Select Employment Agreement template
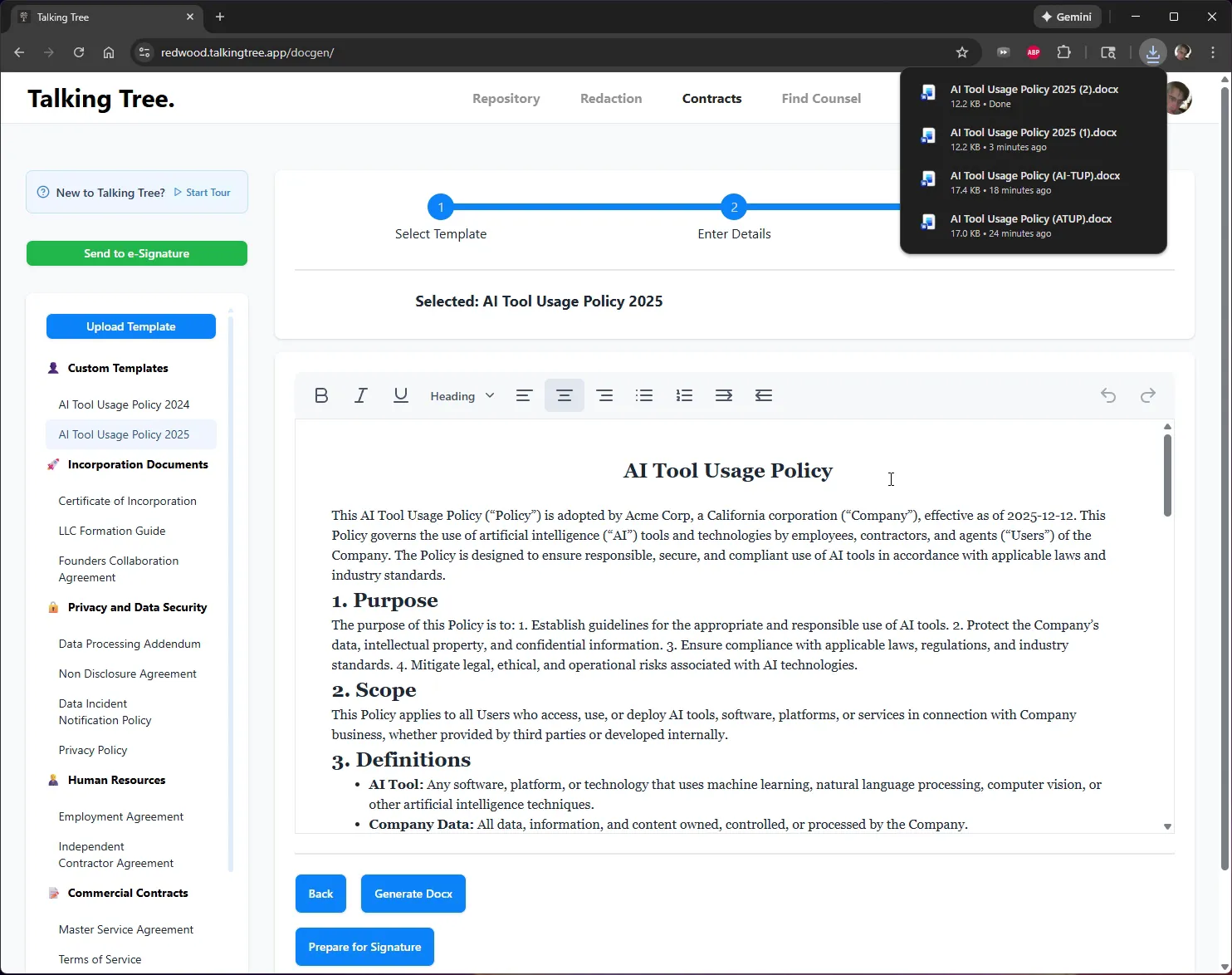 pyautogui.click(x=121, y=816)
